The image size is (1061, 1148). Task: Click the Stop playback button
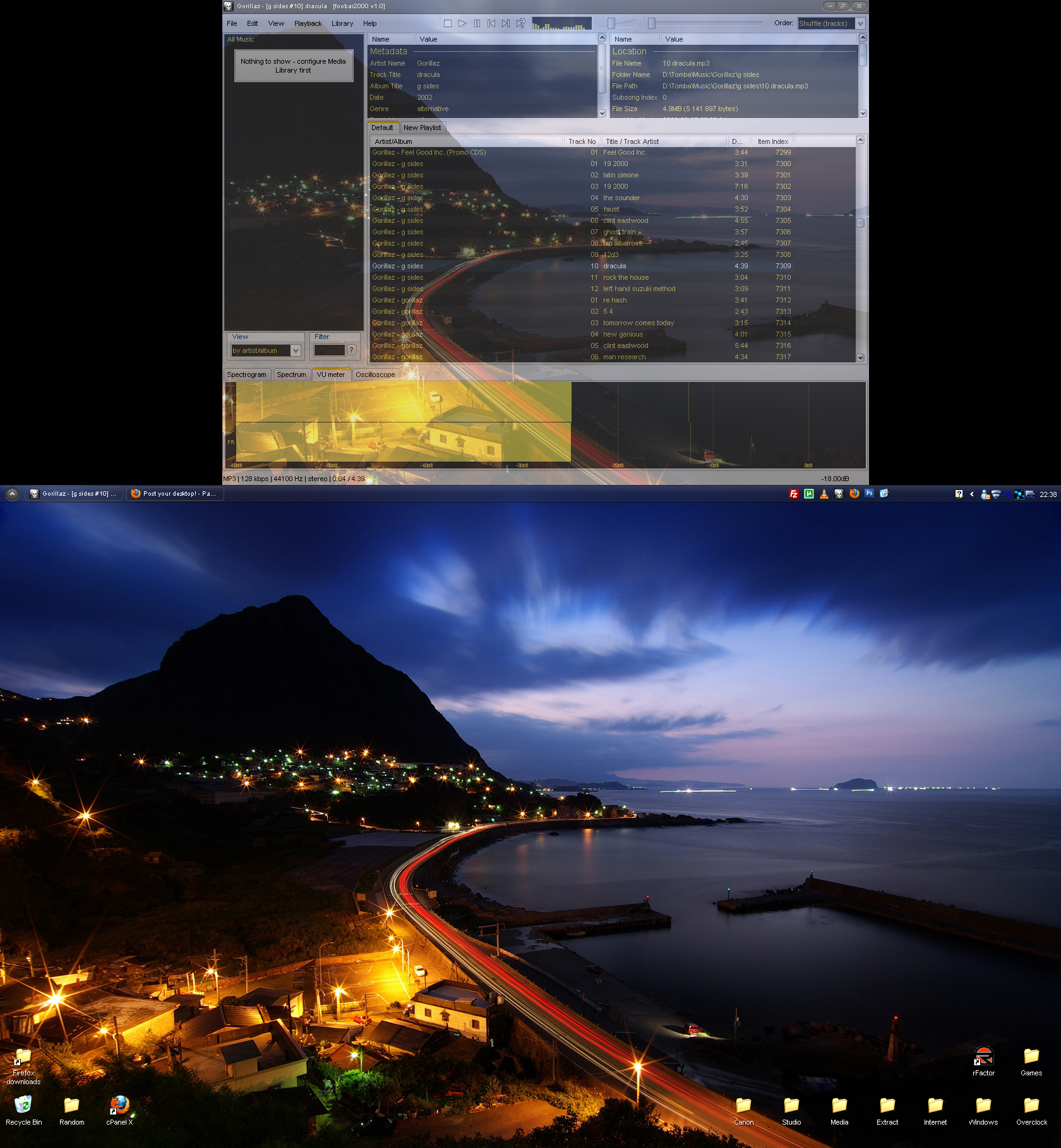(x=448, y=23)
